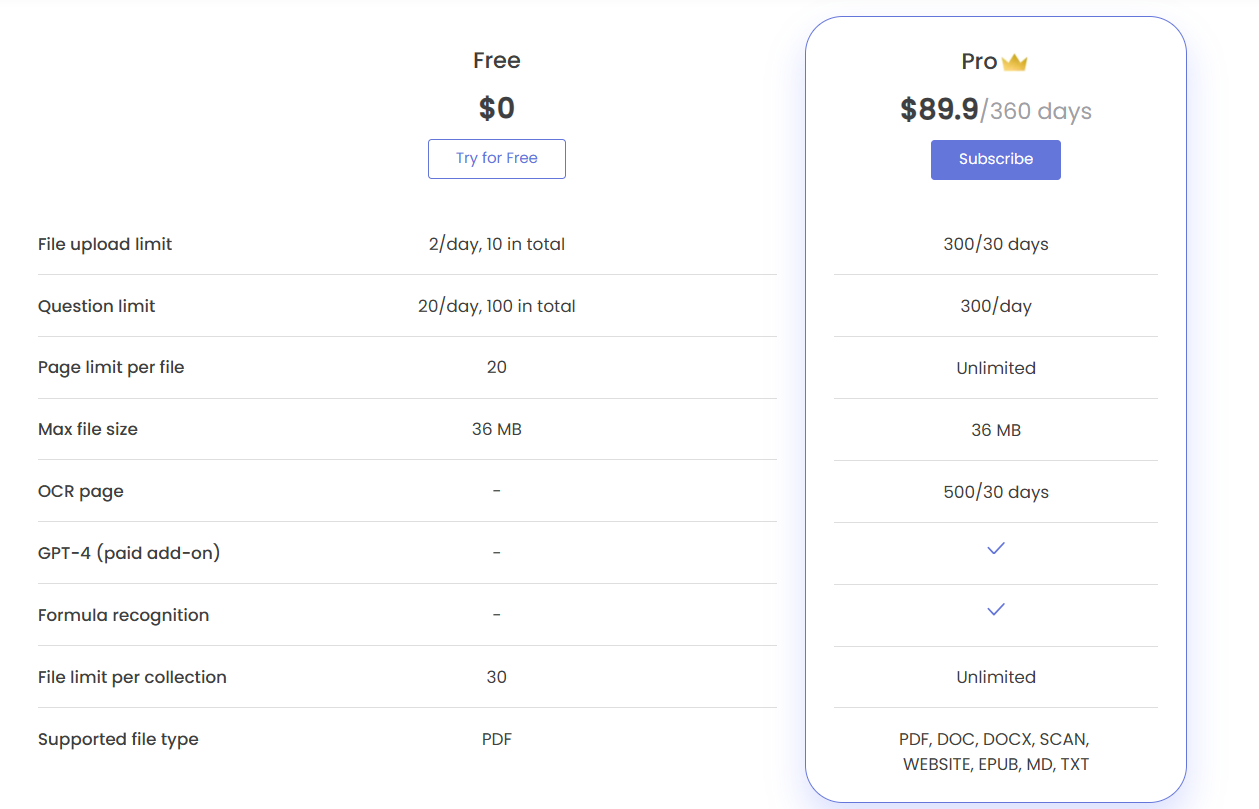Click the Pro plan's supported file types list
The image size is (1259, 809).
(x=996, y=752)
